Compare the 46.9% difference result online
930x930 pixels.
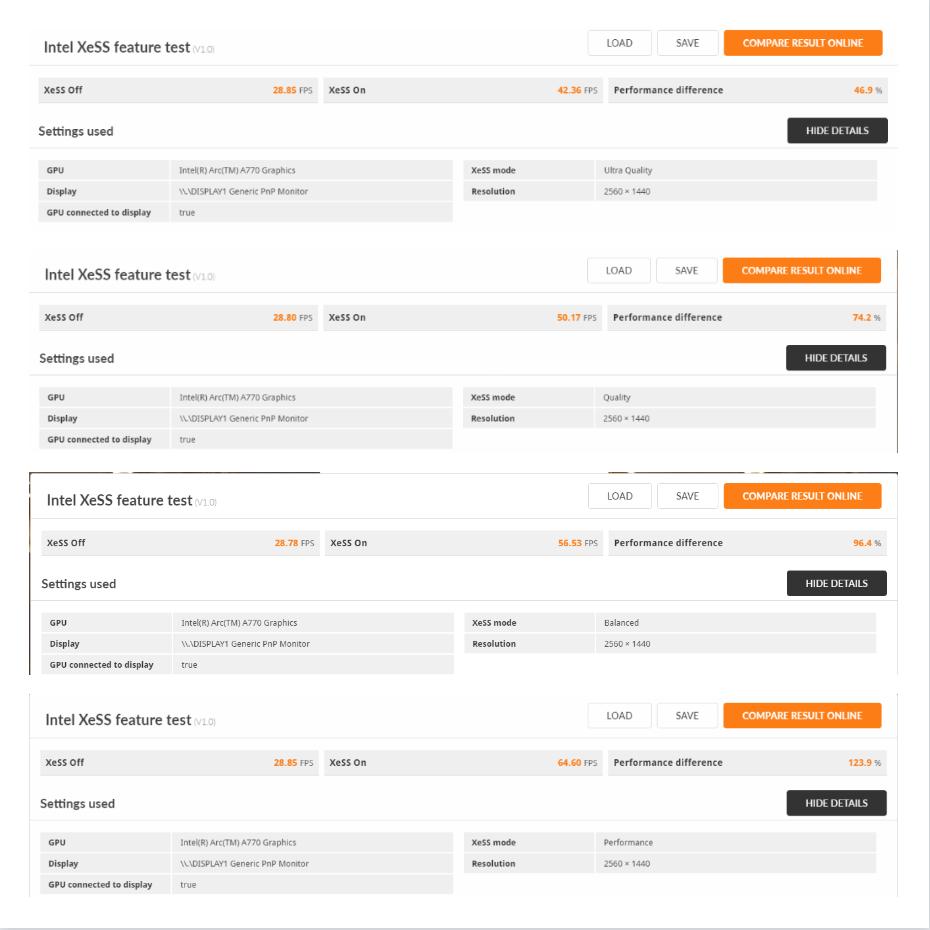point(803,43)
